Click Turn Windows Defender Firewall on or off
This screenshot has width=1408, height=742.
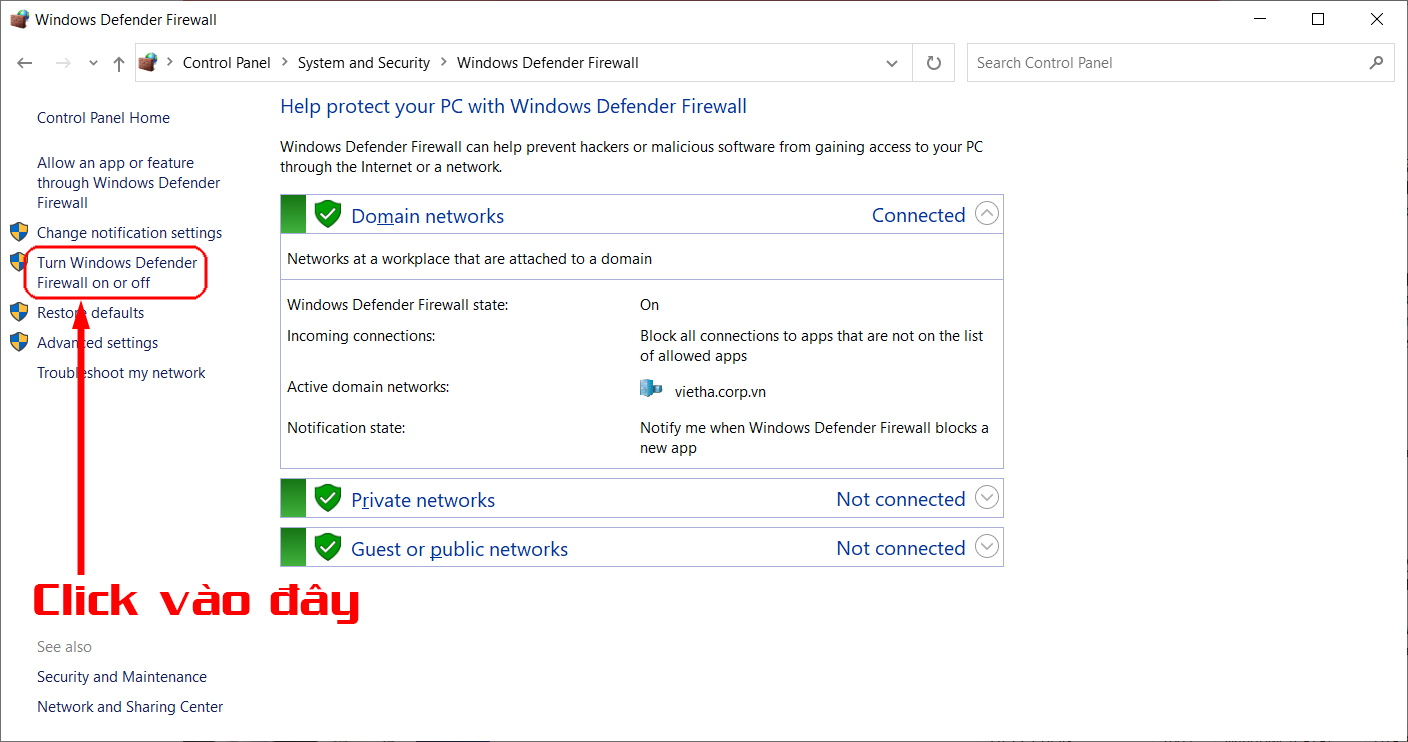117,273
